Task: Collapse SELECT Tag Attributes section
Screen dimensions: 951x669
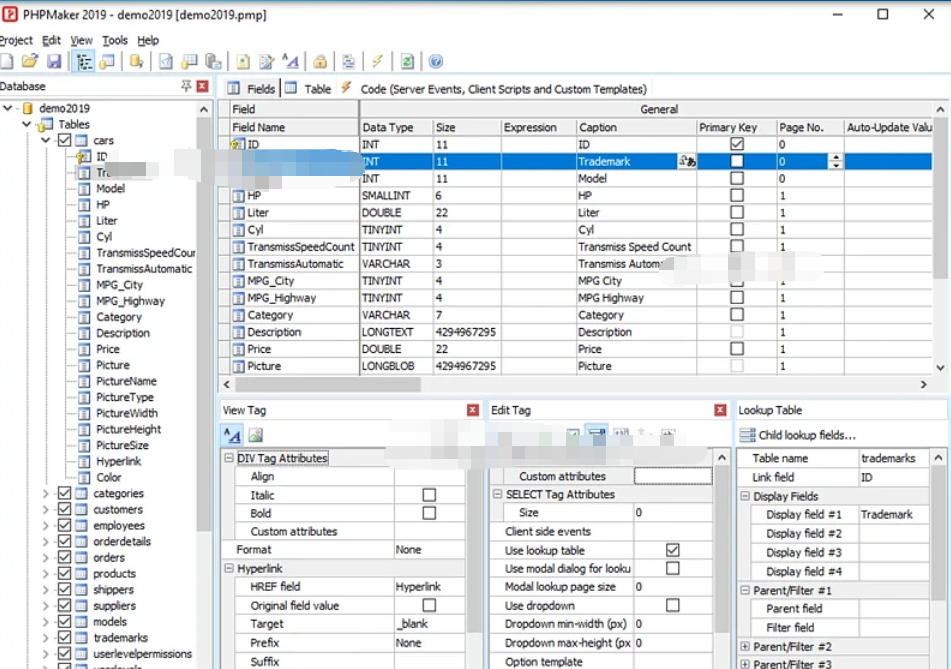Action: click(x=497, y=494)
